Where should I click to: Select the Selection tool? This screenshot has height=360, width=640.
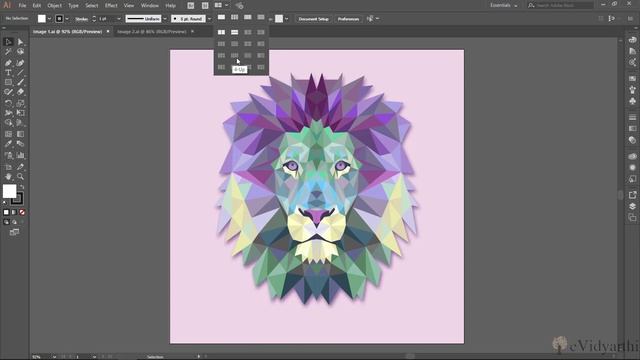coord(8,42)
